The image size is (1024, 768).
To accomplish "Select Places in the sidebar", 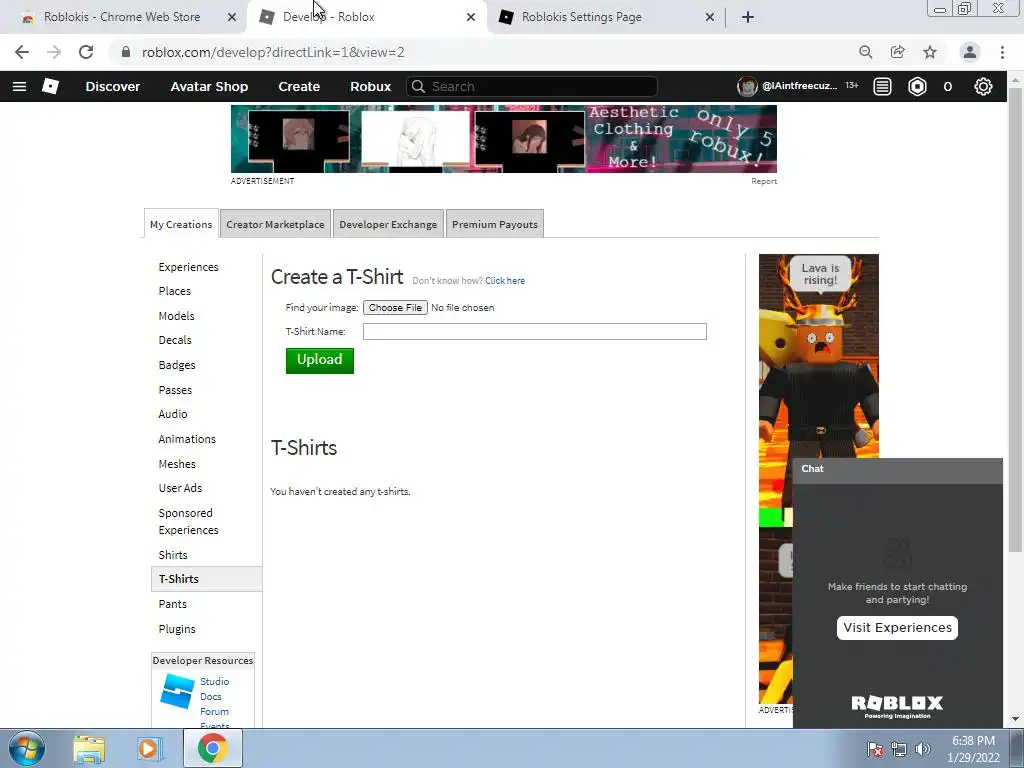I will (174, 291).
